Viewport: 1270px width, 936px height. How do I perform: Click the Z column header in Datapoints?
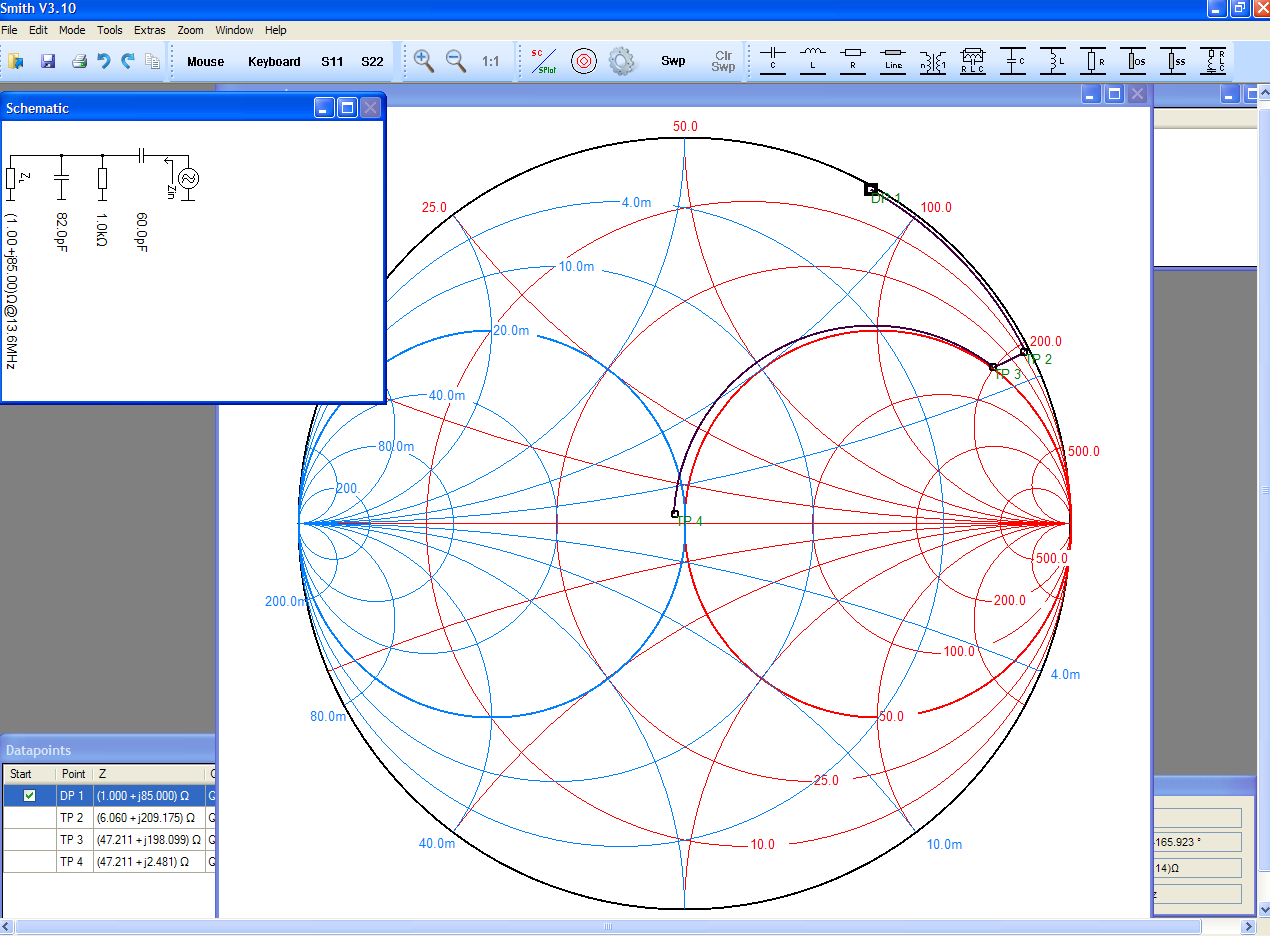(x=148, y=774)
